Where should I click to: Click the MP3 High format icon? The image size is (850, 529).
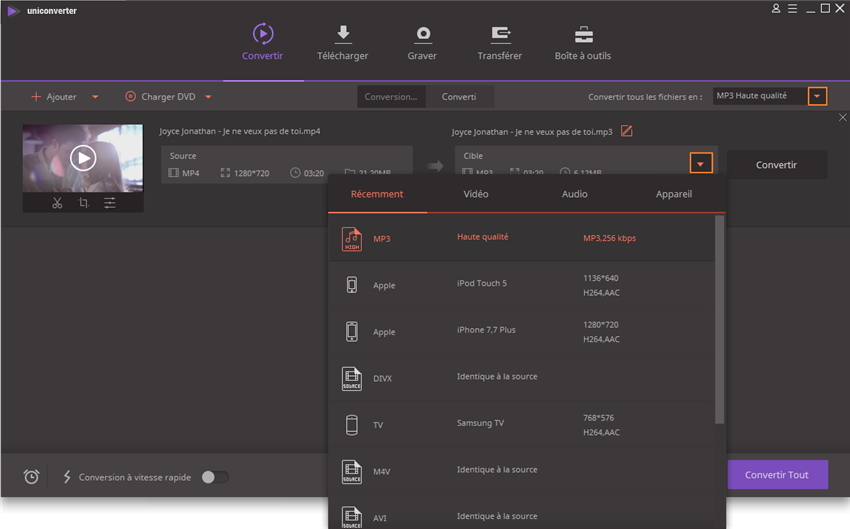click(x=352, y=238)
